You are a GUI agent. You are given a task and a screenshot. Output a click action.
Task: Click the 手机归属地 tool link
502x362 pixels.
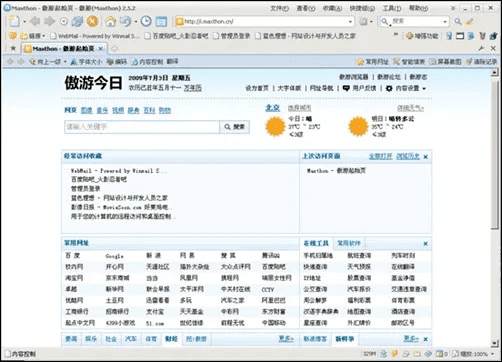(x=318, y=256)
